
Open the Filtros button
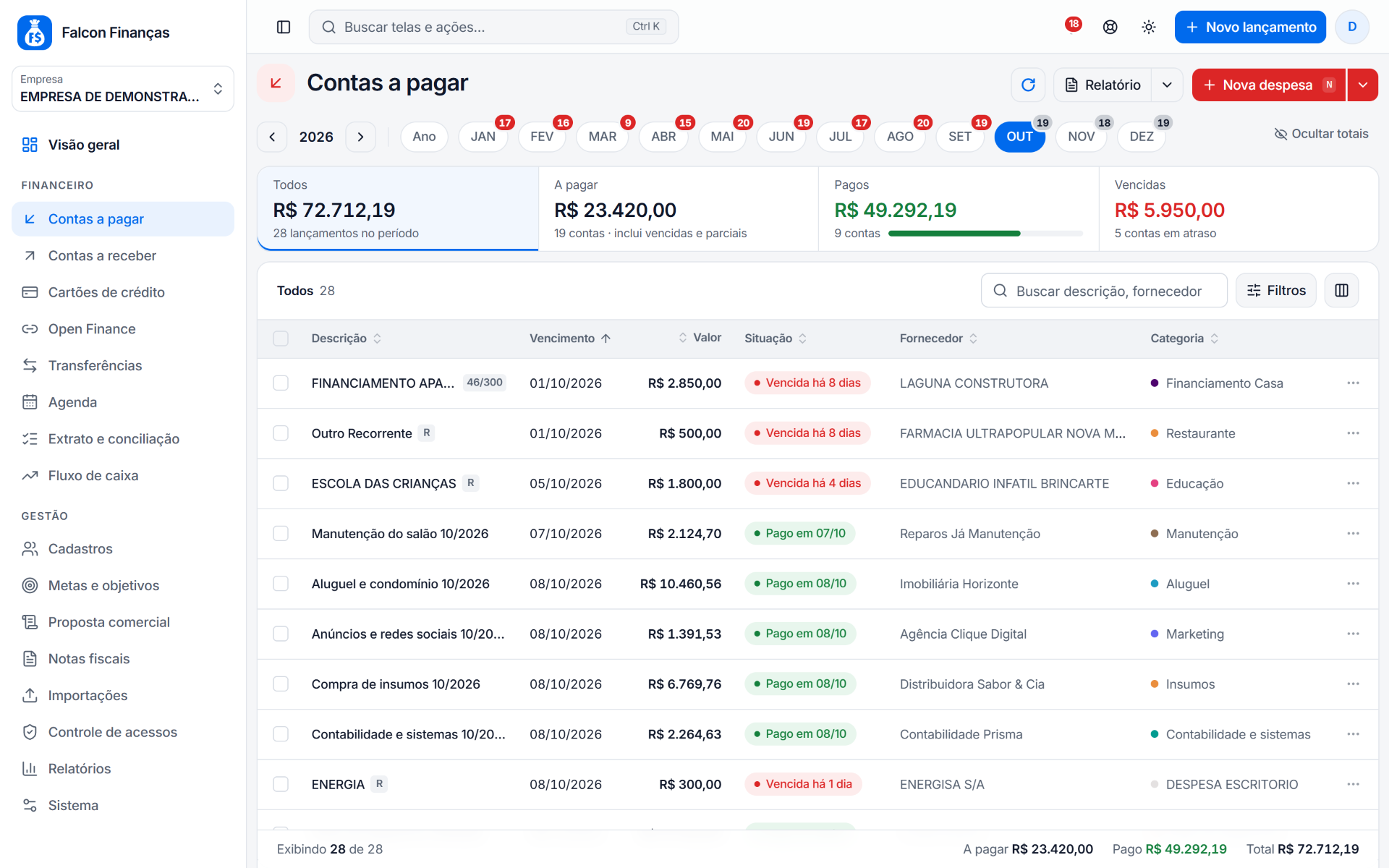[1276, 290]
